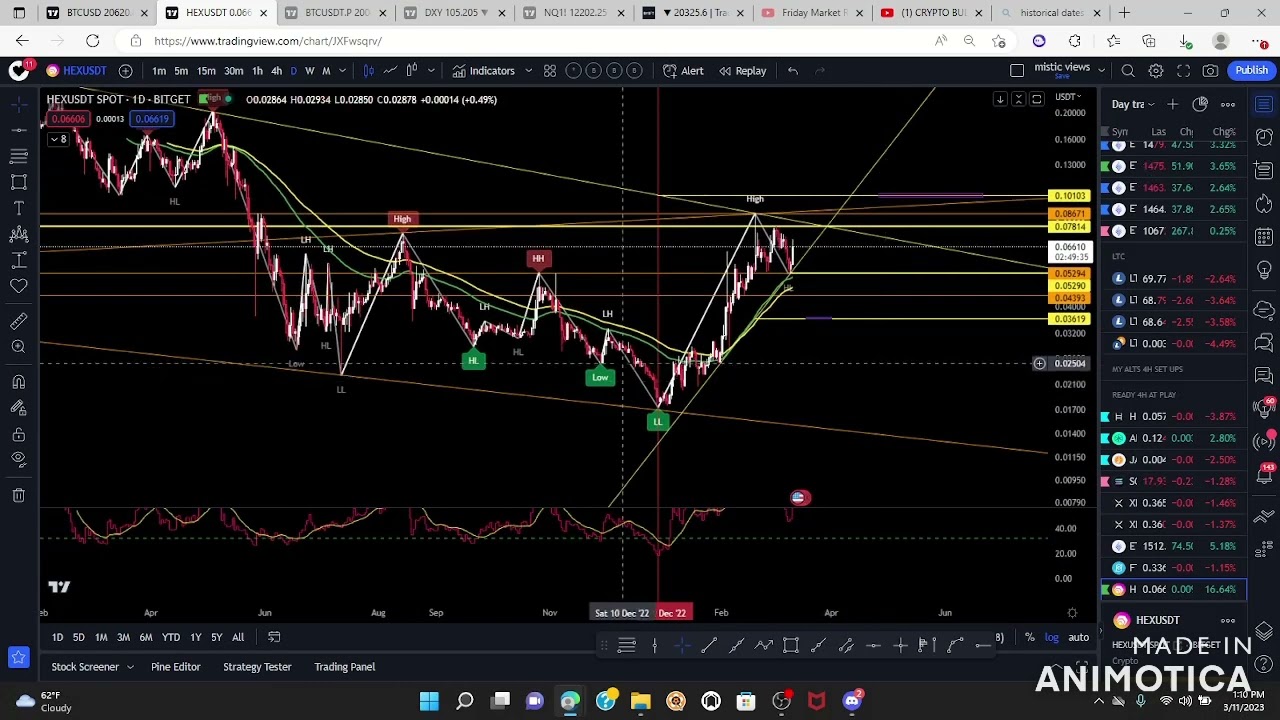
Task: Toggle magnet mode in left toolbar
Action: point(19,382)
